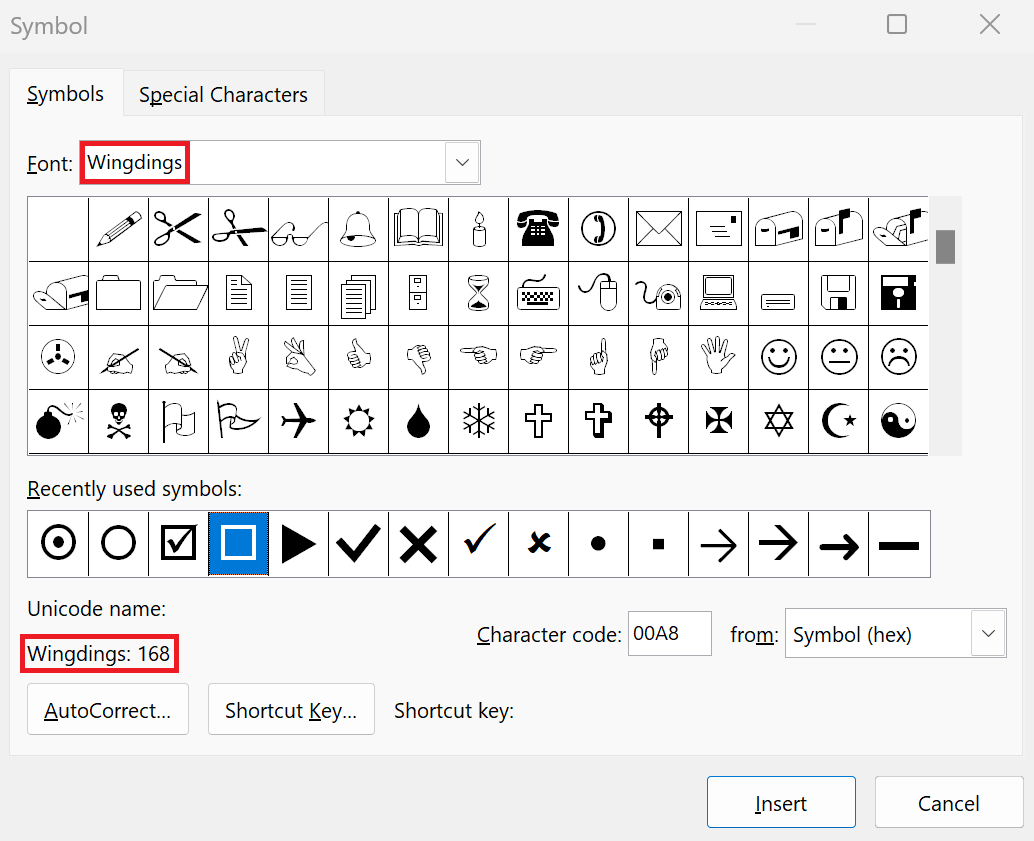The height and width of the screenshot is (841, 1034).
Task: Select the thumbs up symbol
Action: pyautogui.click(x=358, y=357)
